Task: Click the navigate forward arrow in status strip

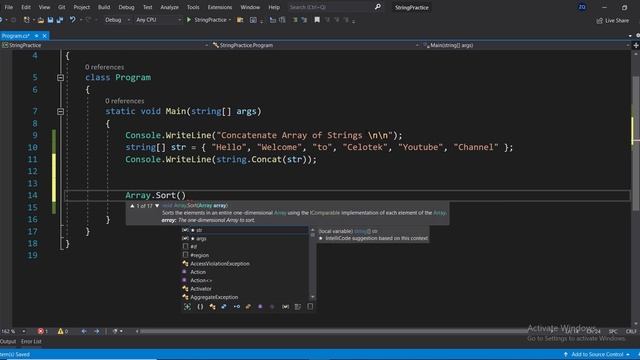Action: coord(97,331)
